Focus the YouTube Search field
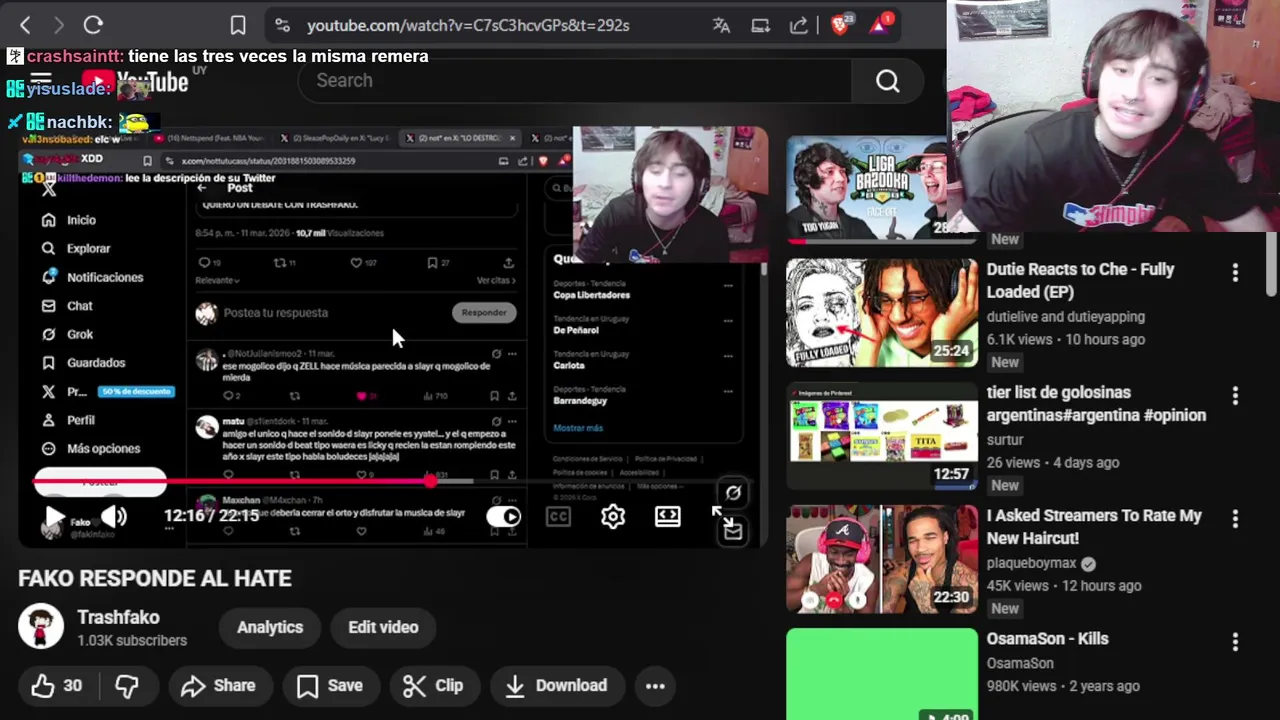 pyautogui.click(x=575, y=81)
